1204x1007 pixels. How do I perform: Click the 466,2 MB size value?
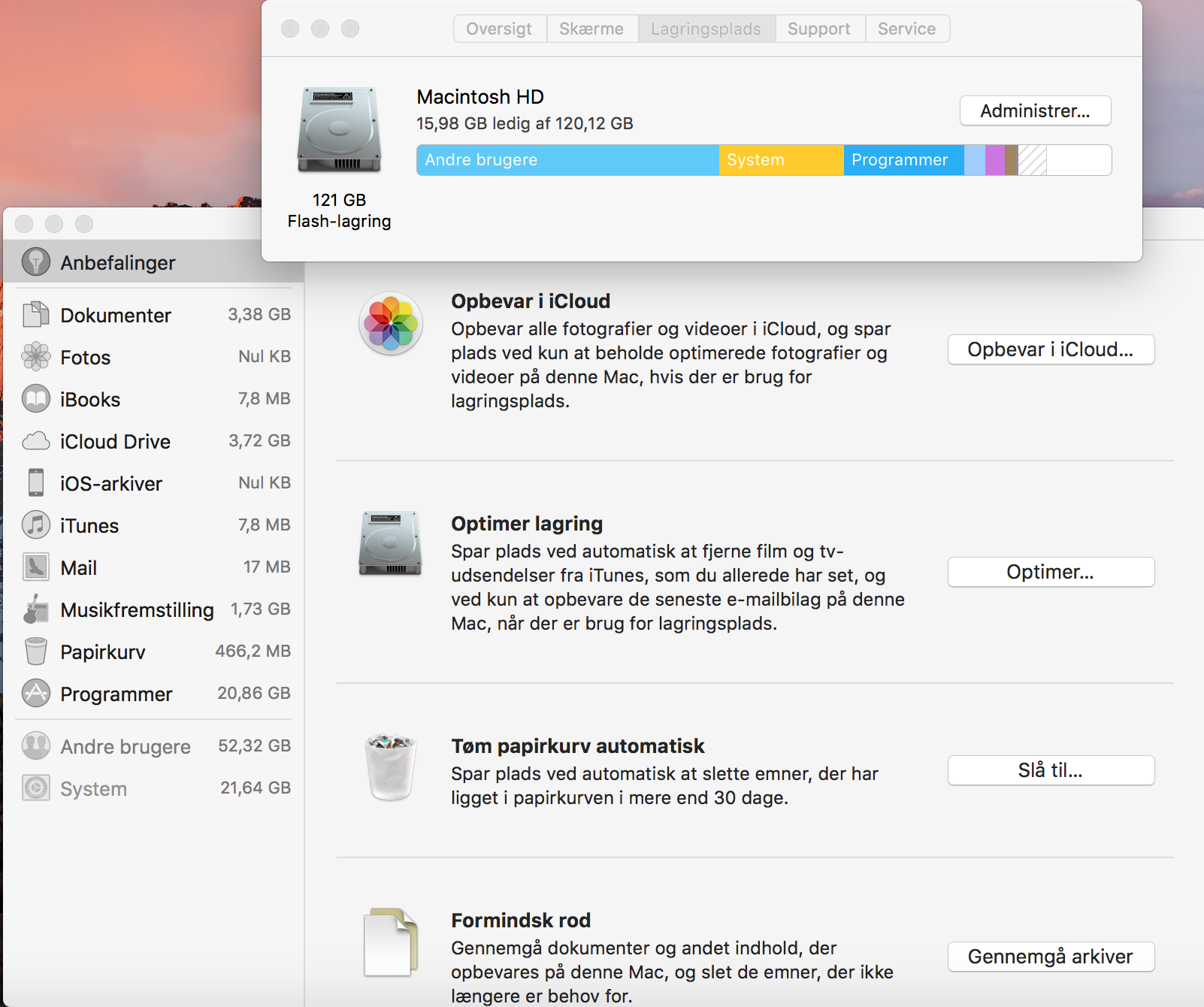coord(253,652)
